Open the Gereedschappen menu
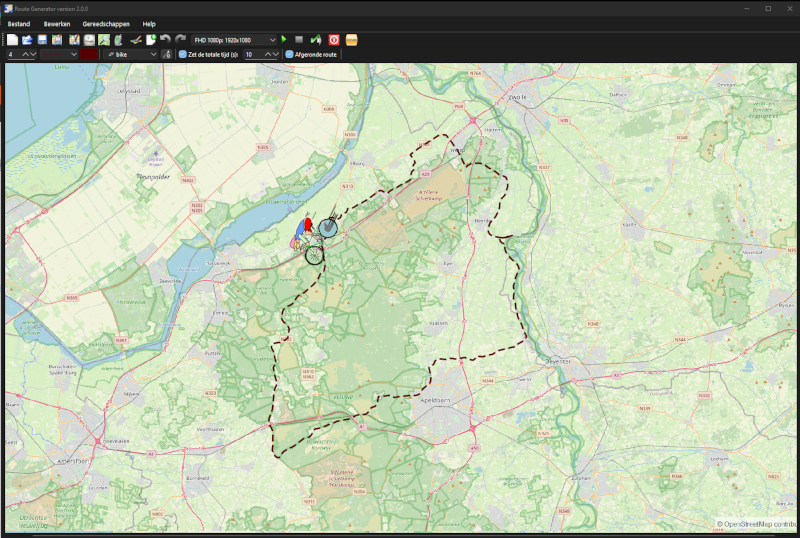 tap(105, 23)
